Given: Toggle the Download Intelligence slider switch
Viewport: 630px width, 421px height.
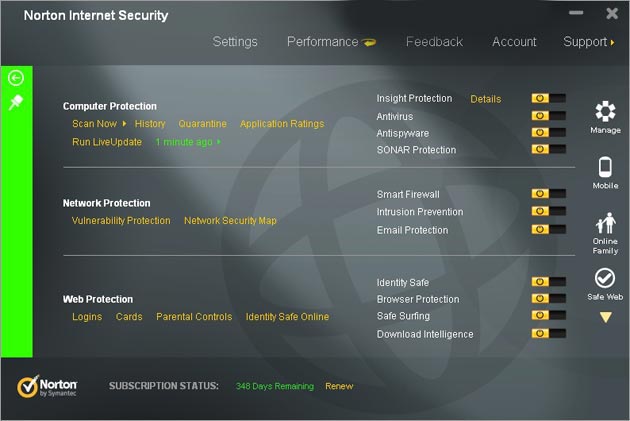Looking at the screenshot, I should point(548,333).
